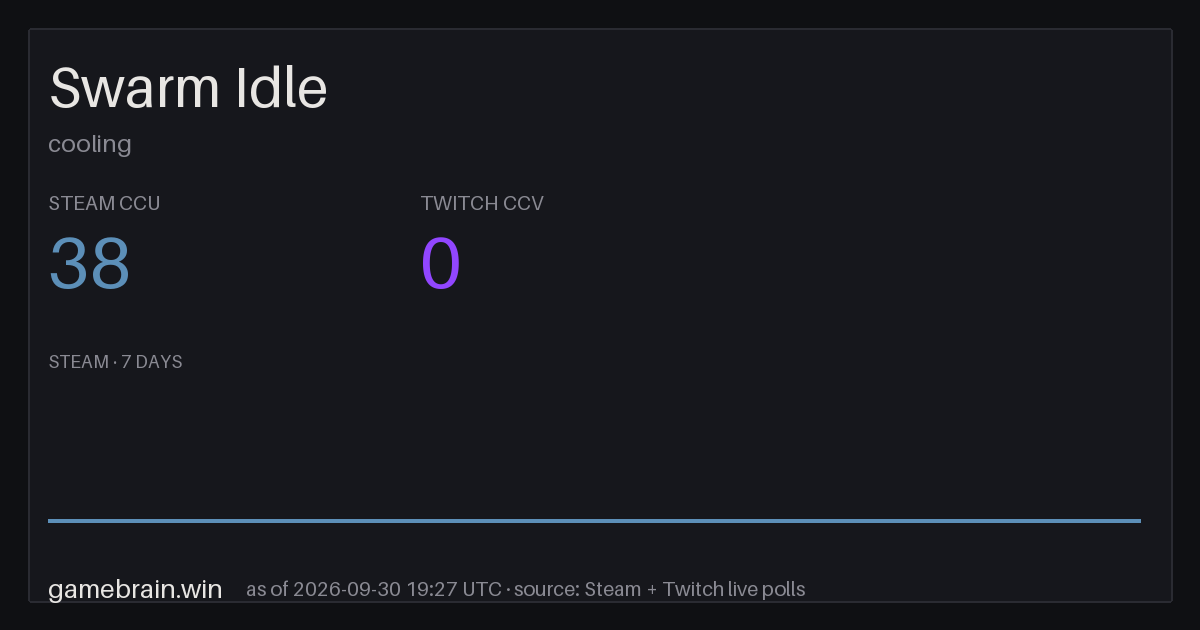Select the purple Twitch viewer count 0
Screen dimensions: 1200x630
tap(441, 264)
